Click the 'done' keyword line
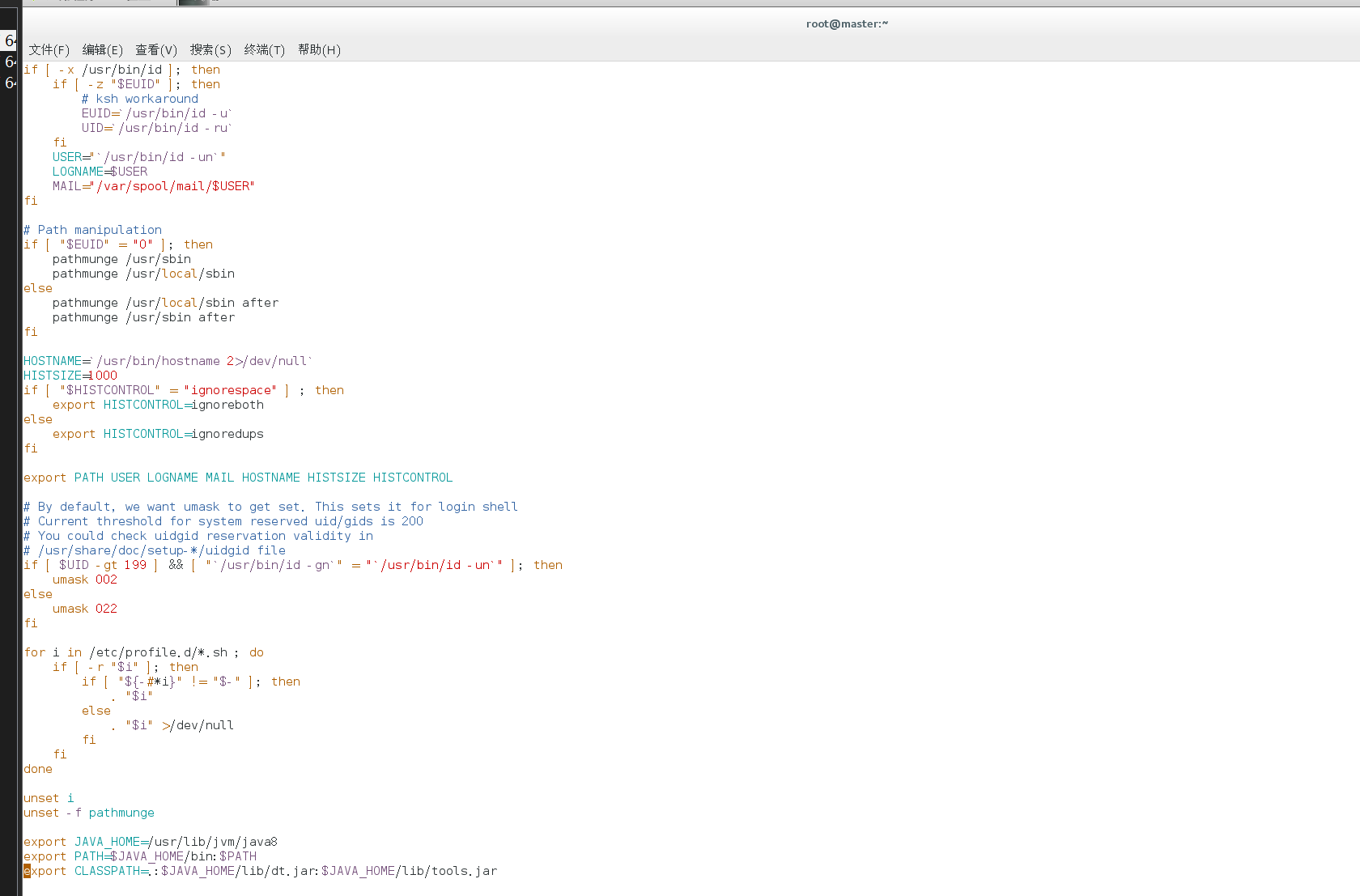1360x896 pixels. [x=38, y=769]
